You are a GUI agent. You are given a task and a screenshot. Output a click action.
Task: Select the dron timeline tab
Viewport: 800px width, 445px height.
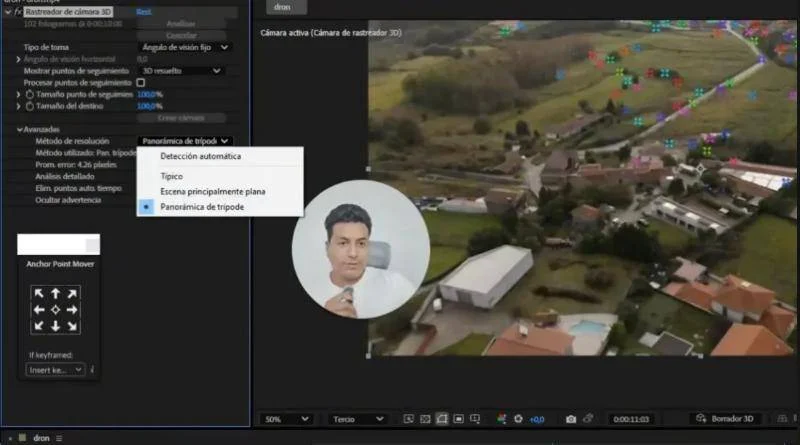(41, 438)
